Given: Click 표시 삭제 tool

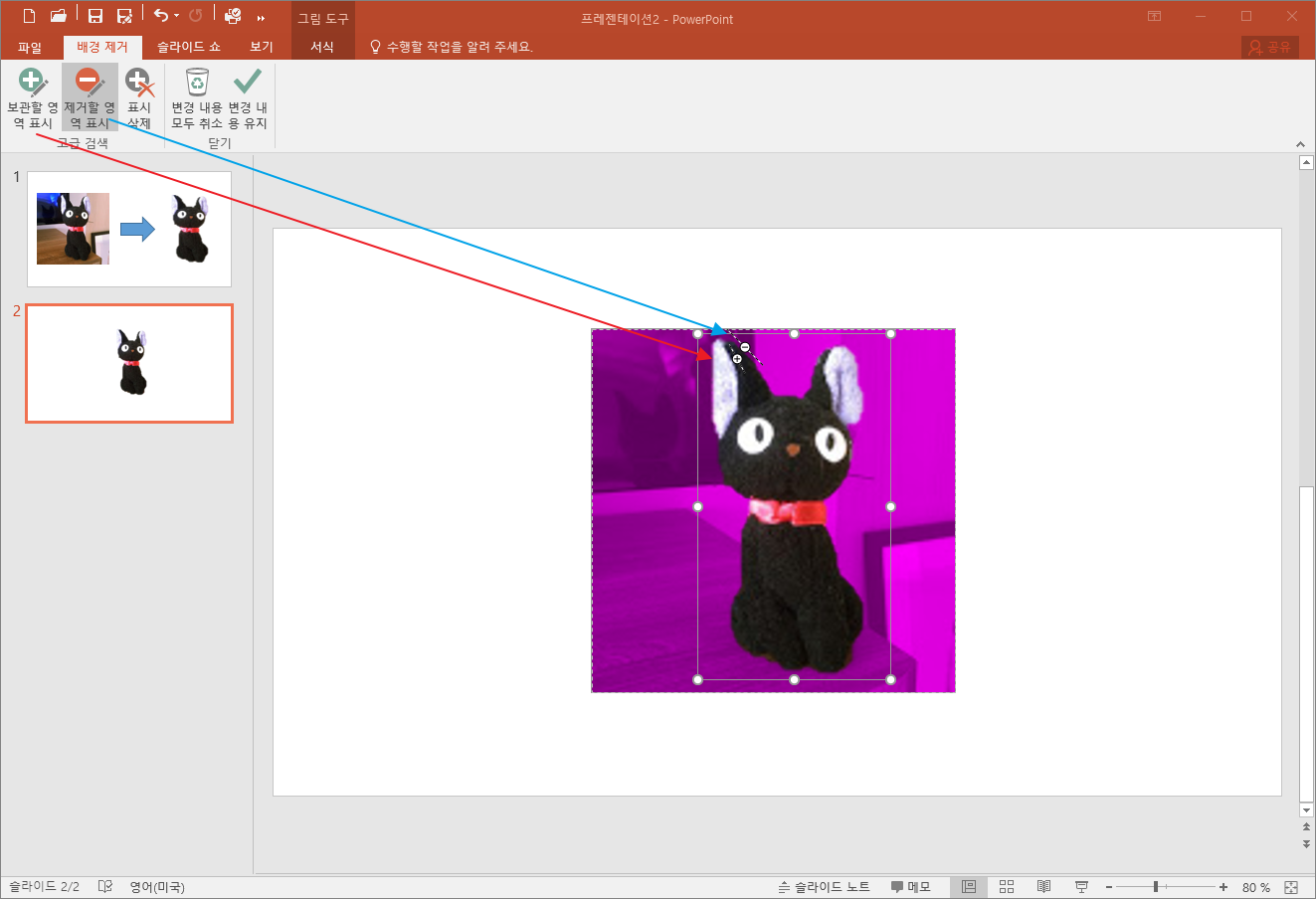Looking at the screenshot, I should [x=139, y=98].
